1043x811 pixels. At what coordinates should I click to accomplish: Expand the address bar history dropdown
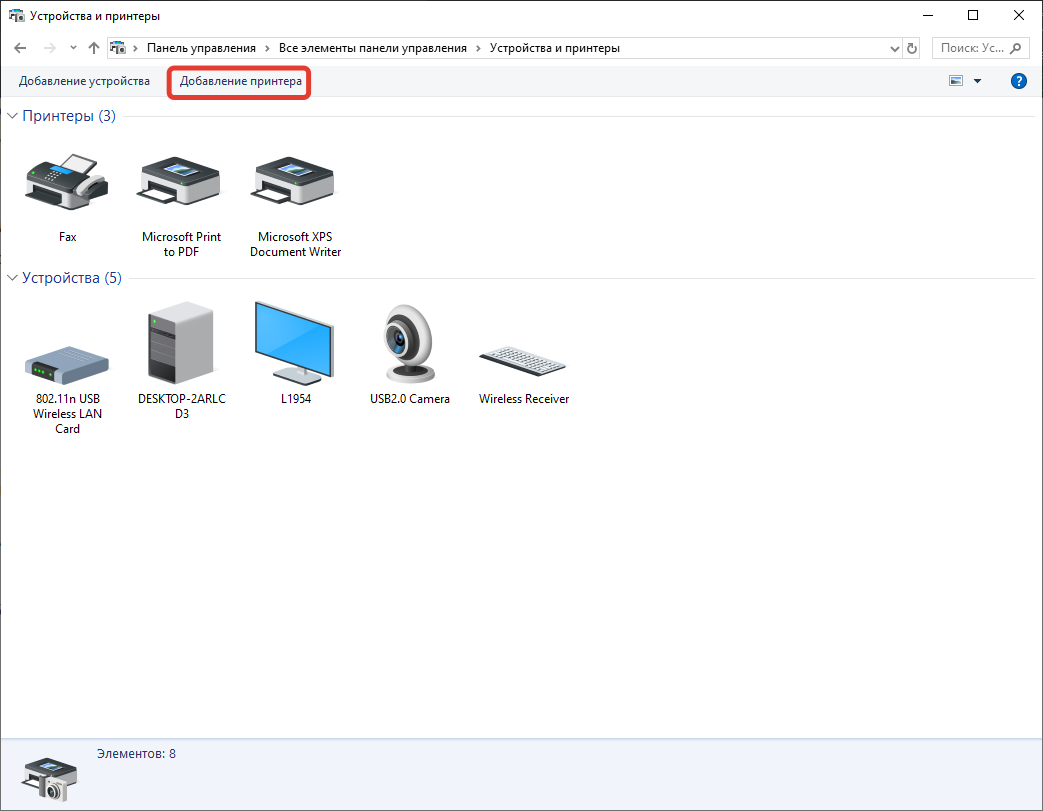click(x=894, y=48)
